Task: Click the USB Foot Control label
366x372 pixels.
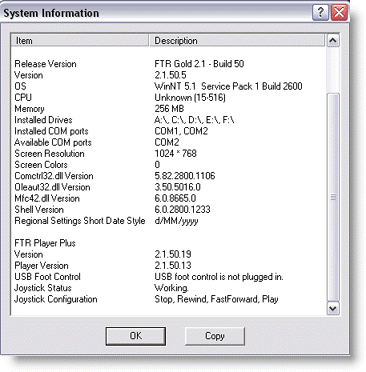Action: [48, 277]
